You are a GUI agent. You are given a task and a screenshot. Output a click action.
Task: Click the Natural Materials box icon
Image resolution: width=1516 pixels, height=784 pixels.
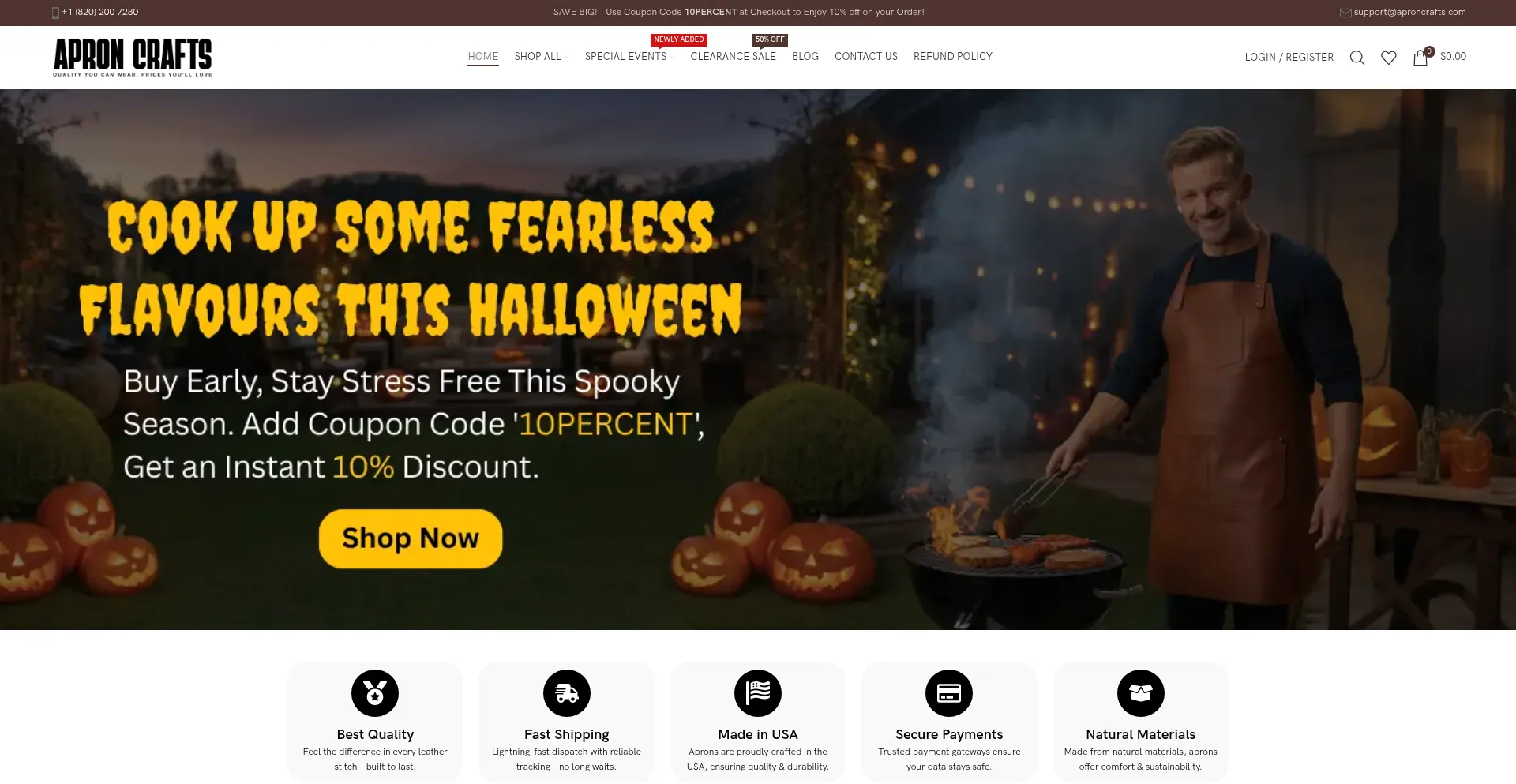tap(1141, 693)
